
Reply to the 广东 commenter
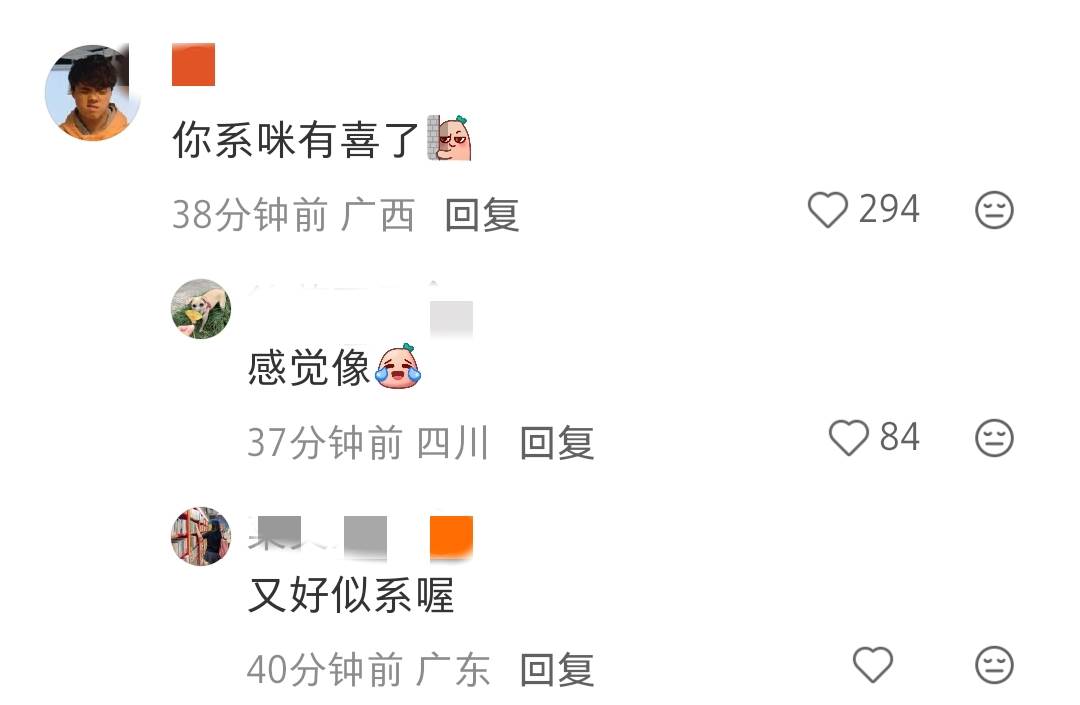pos(557,670)
